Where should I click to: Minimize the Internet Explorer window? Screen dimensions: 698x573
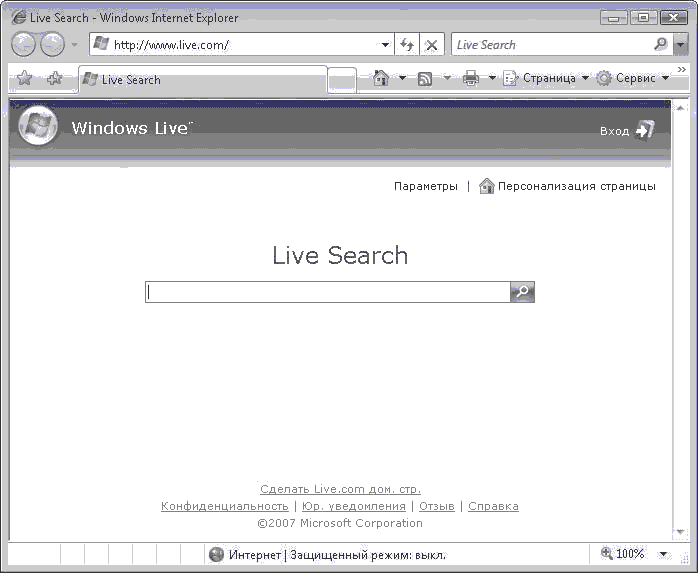coord(614,18)
